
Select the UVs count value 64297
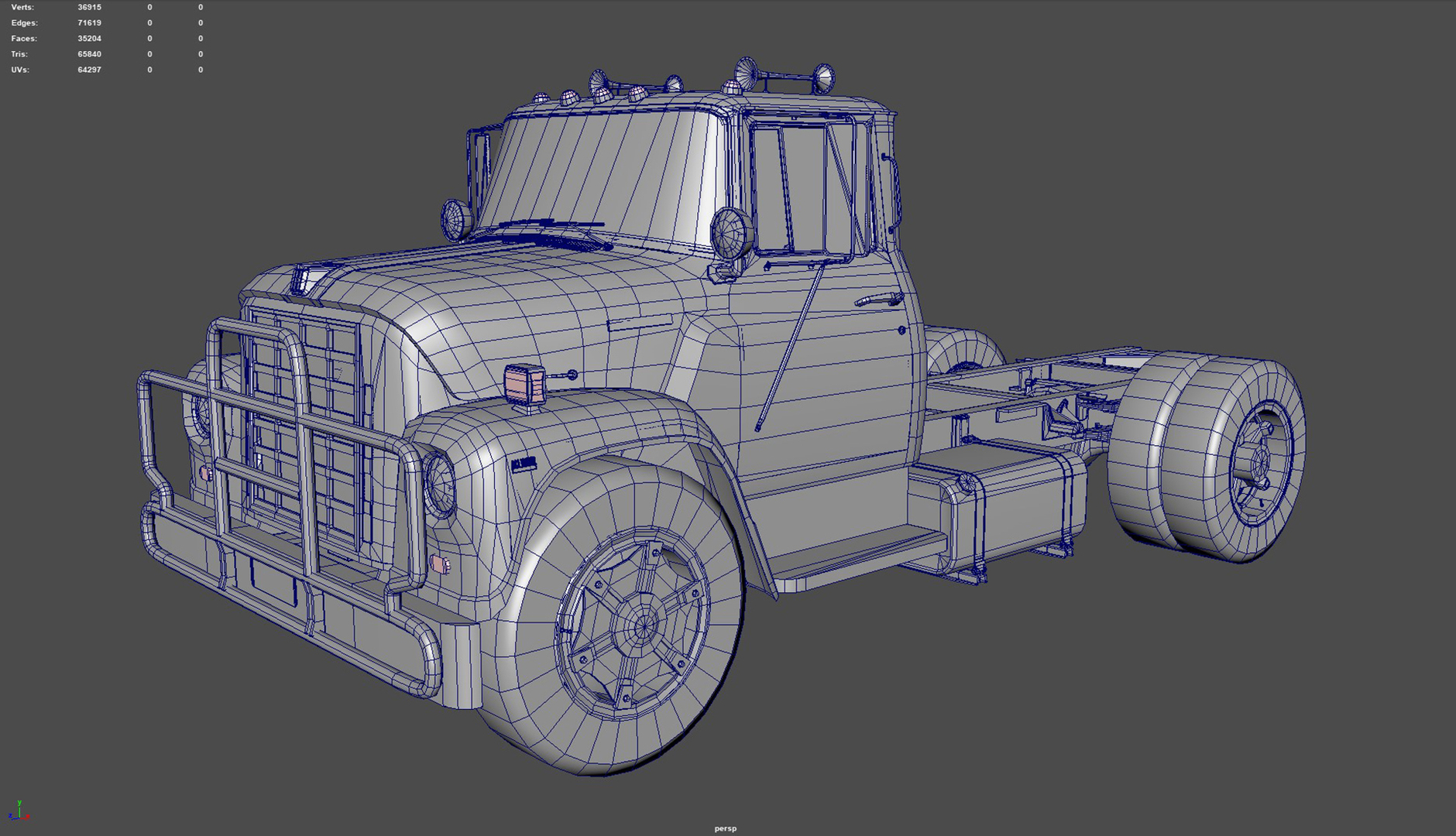[89, 70]
